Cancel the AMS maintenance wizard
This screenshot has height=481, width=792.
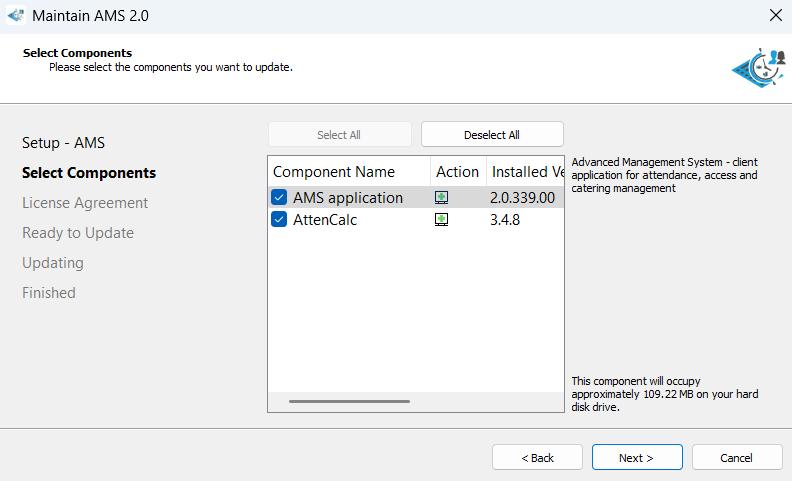(736, 458)
